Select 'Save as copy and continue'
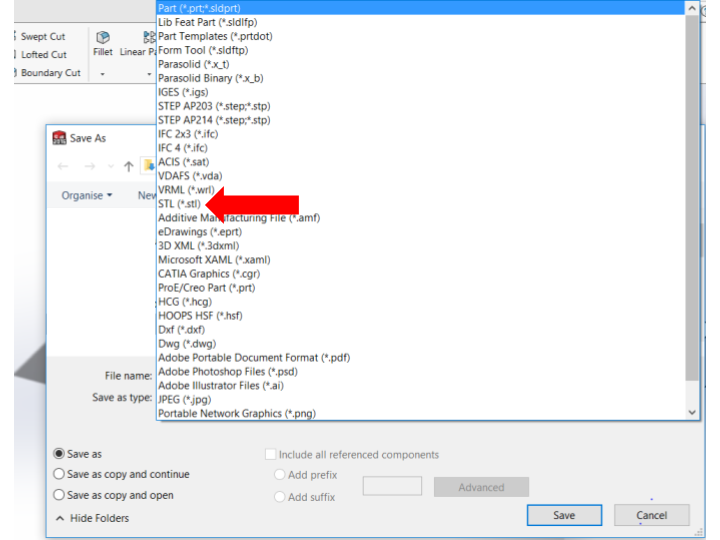Screen dimensions: 720x540 coord(59,474)
